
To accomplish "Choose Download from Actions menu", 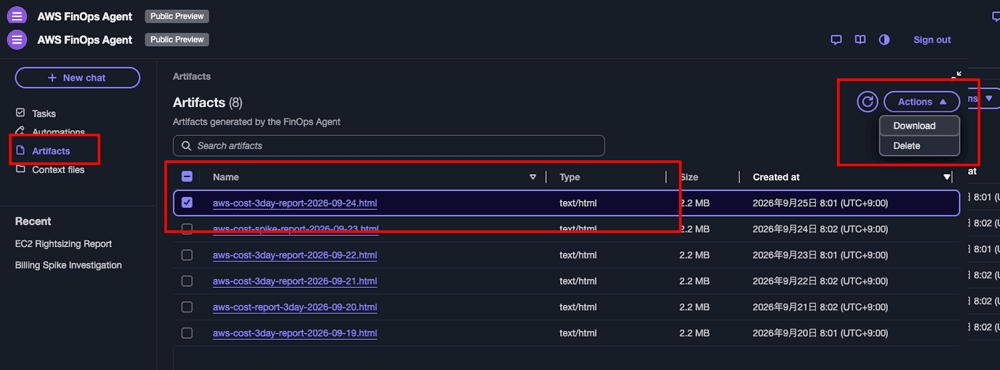I will click(919, 126).
